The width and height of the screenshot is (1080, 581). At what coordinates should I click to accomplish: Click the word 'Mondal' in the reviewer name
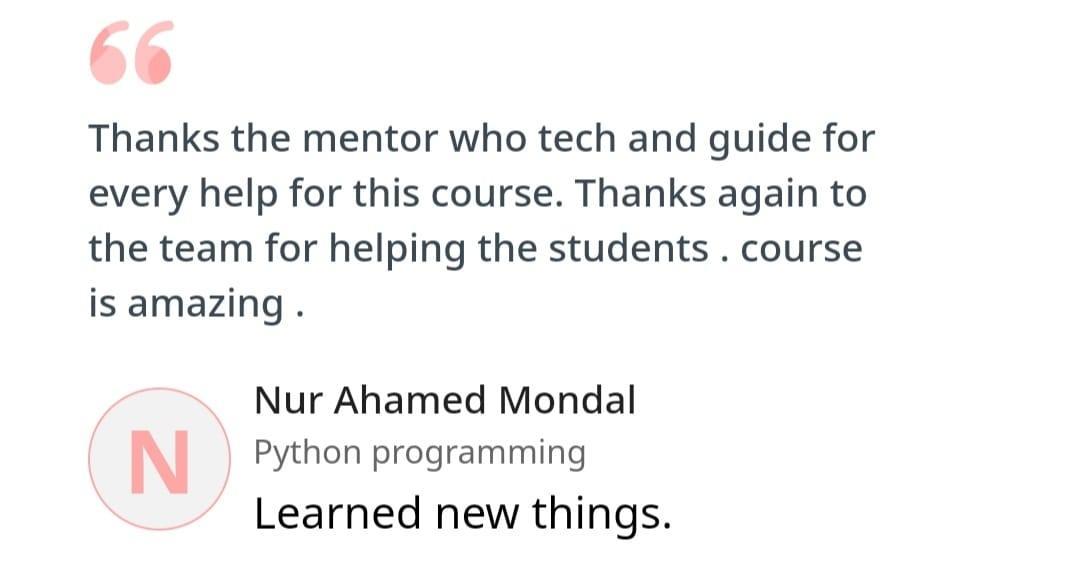(x=567, y=400)
